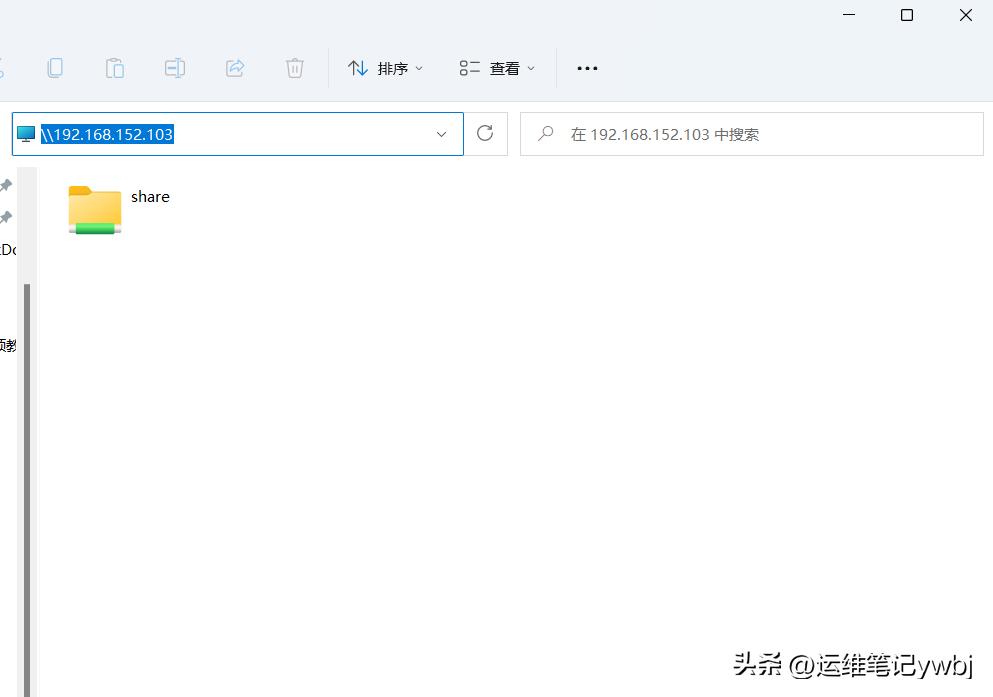Click the Refresh icon beside the address bar

486,133
